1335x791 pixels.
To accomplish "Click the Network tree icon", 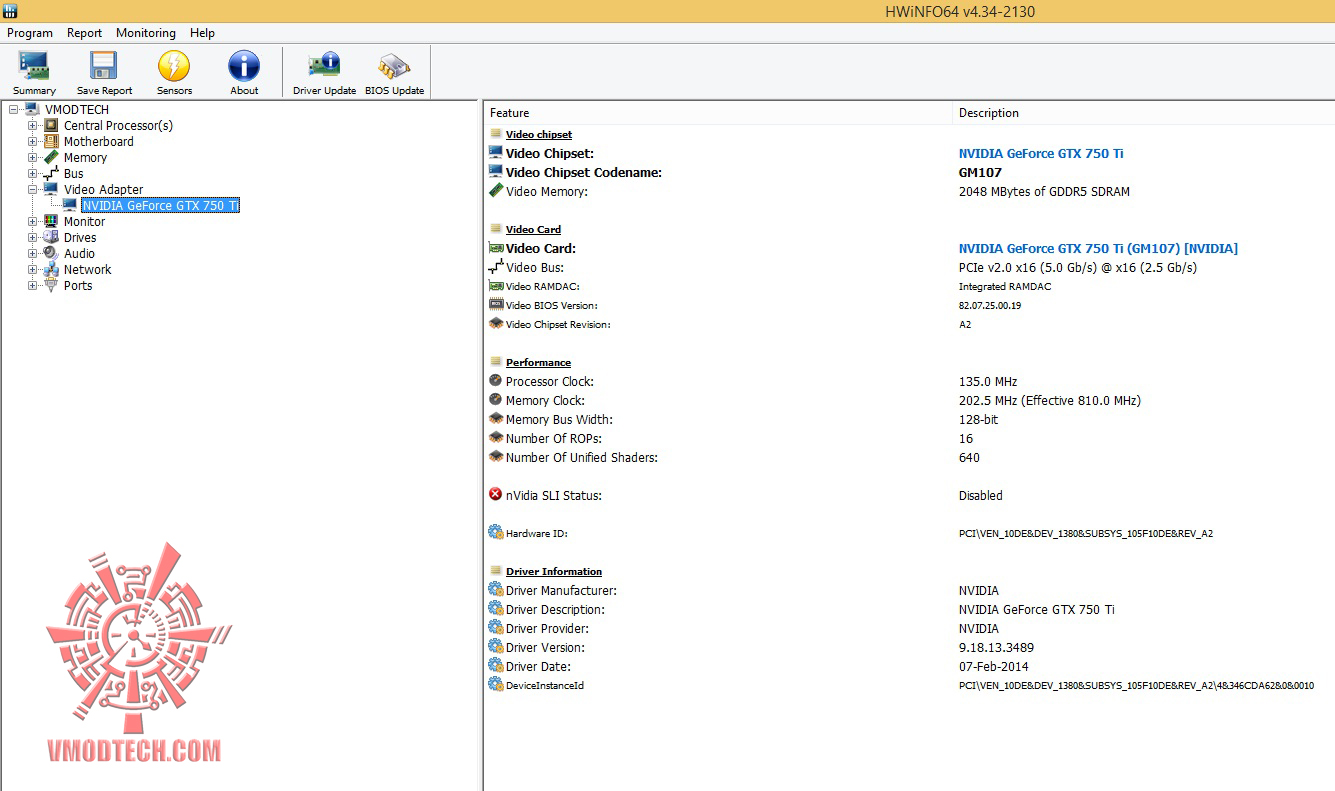I will click(52, 269).
